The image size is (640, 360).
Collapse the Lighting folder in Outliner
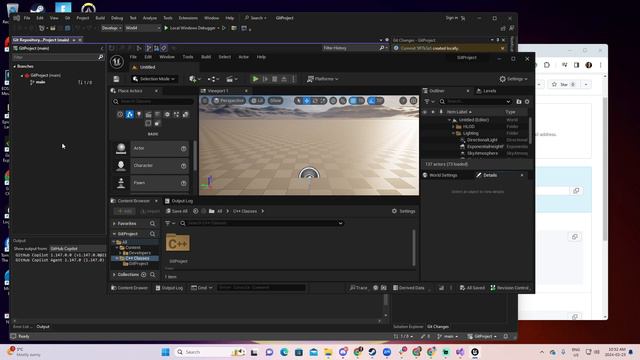[x=453, y=133]
